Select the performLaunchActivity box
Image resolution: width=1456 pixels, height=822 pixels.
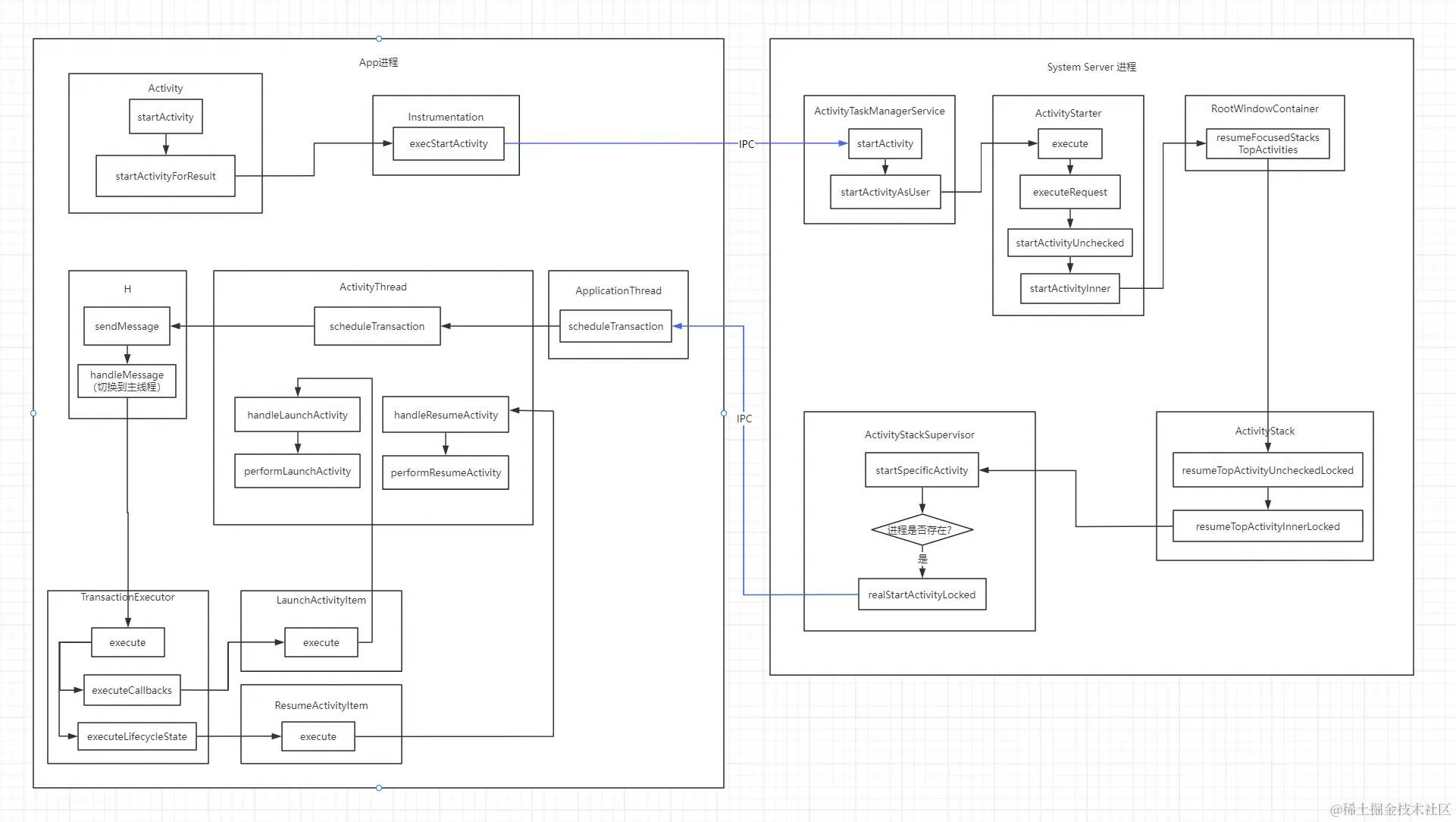[297, 471]
